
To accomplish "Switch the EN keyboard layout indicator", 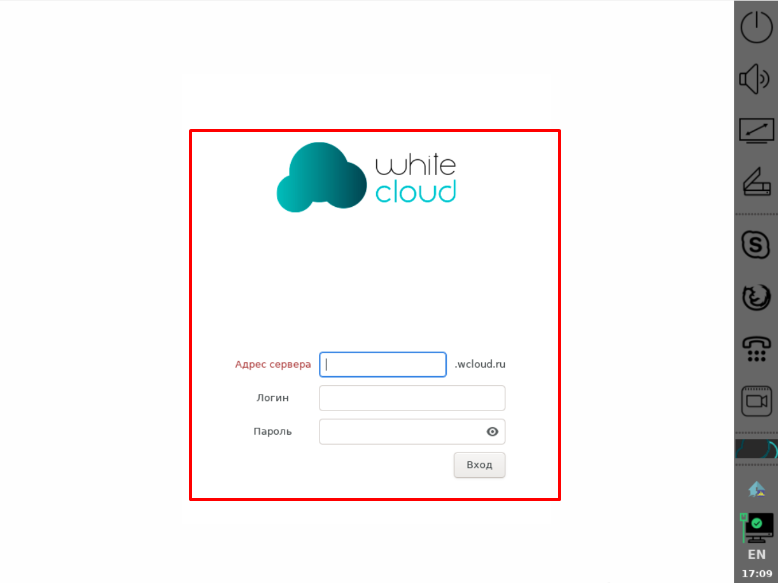I will pos(757,554).
